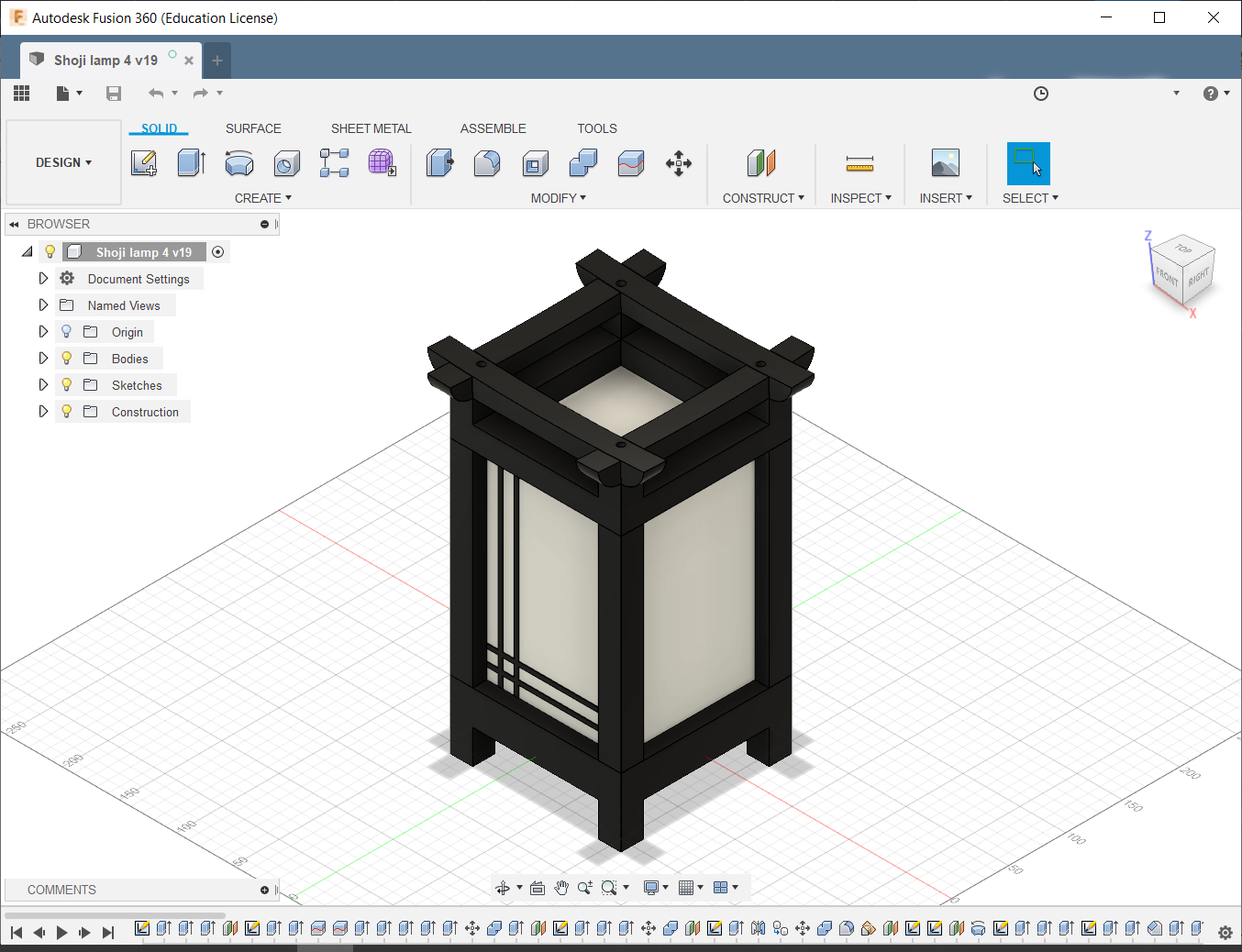Open the CONSTRUCT menu
Screen dimensions: 1242x952
click(763, 198)
